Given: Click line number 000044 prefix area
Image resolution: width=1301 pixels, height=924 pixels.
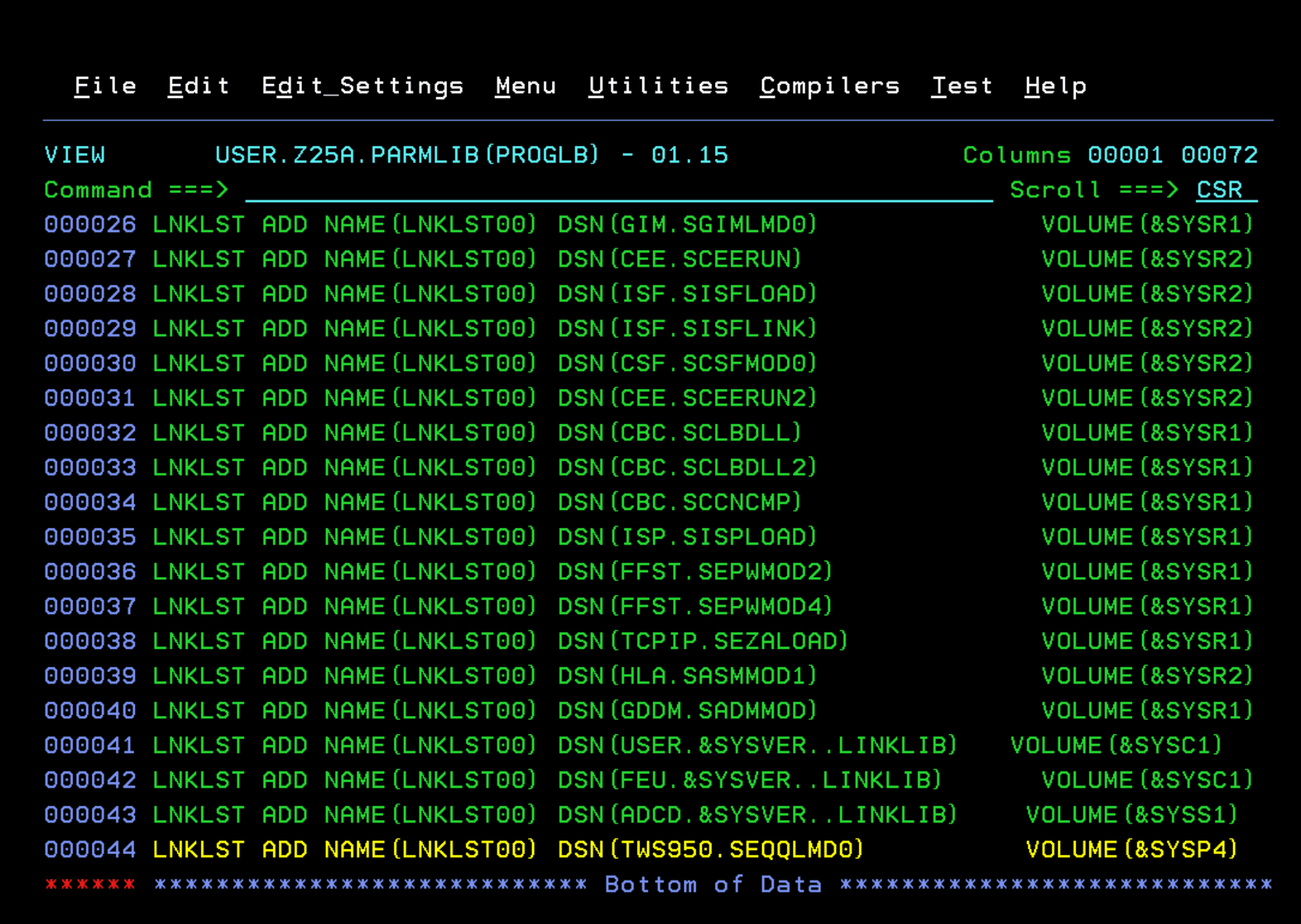Looking at the screenshot, I should tap(90, 850).
